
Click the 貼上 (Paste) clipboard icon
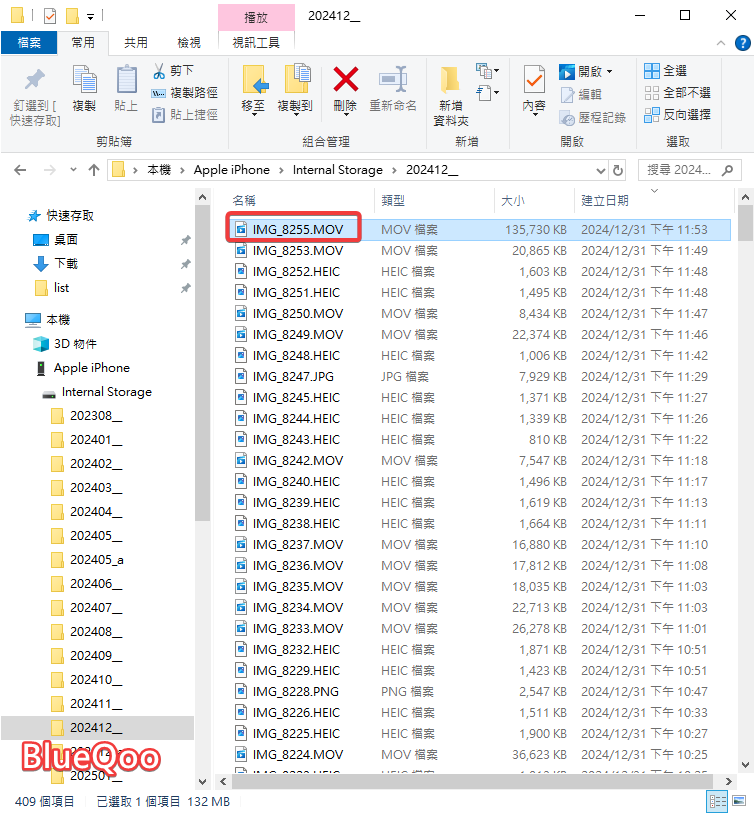(x=126, y=80)
